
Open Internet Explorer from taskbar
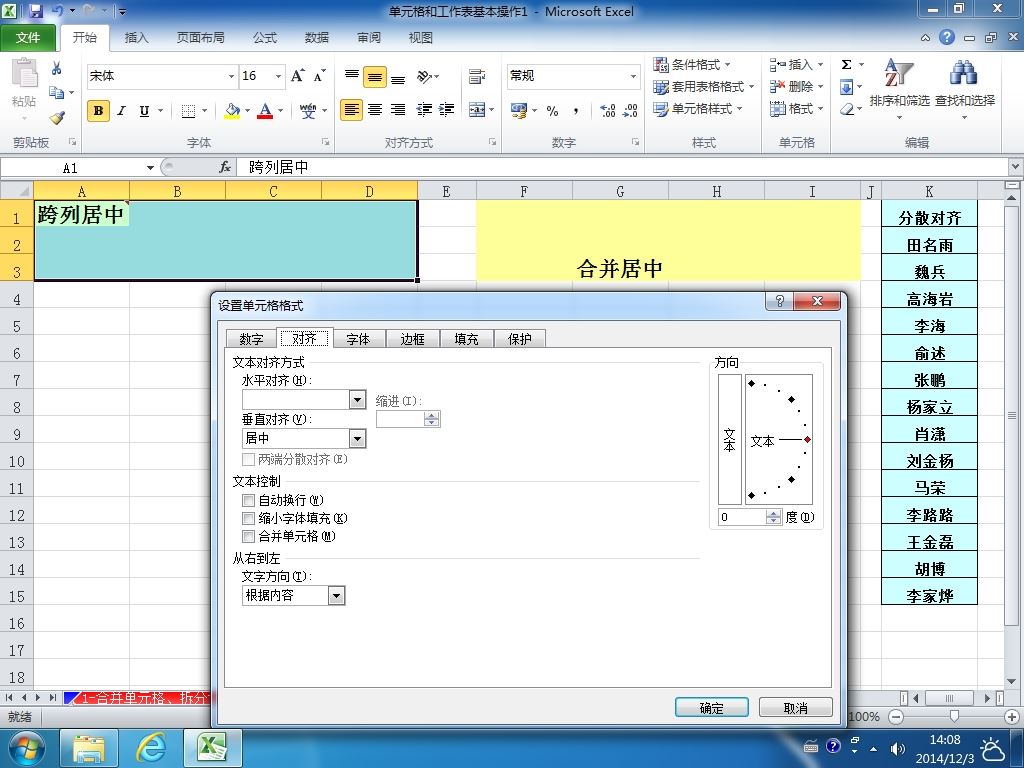coord(150,748)
